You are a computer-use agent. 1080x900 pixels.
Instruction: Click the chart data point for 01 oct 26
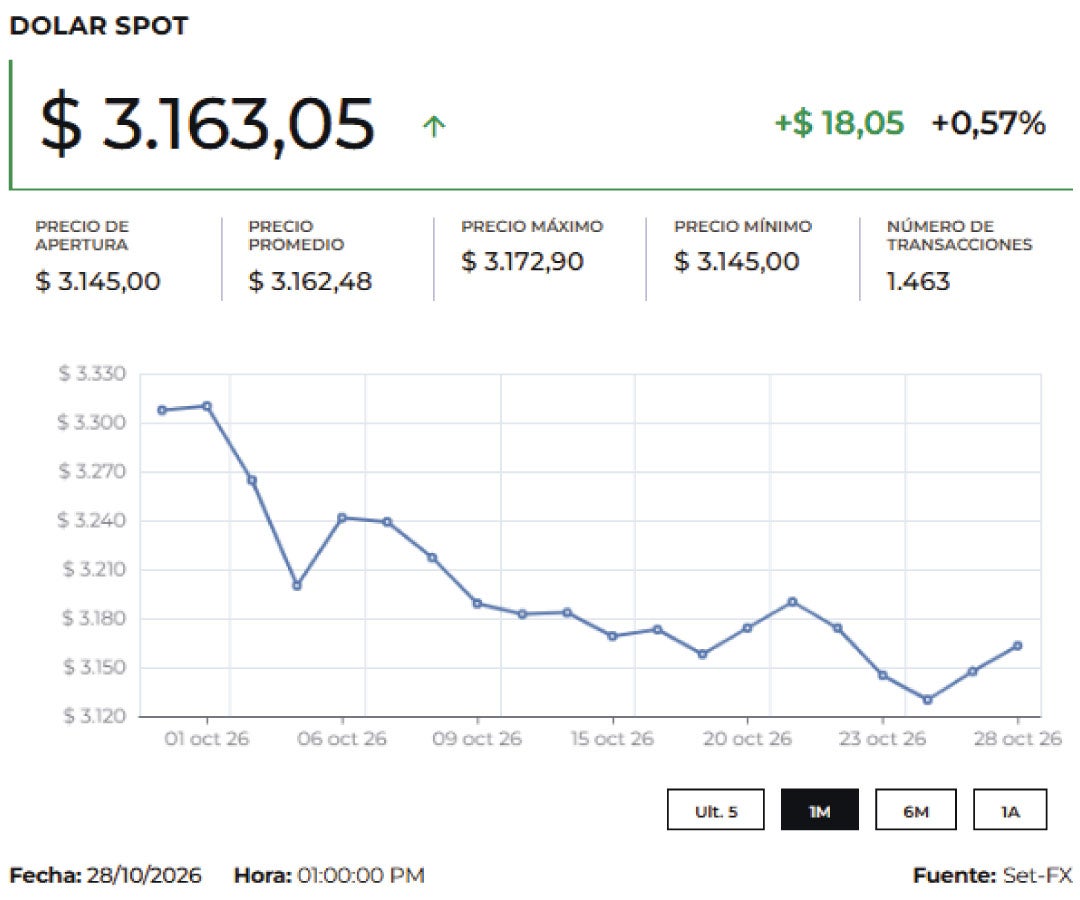pyautogui.click(x=207, y=406)
